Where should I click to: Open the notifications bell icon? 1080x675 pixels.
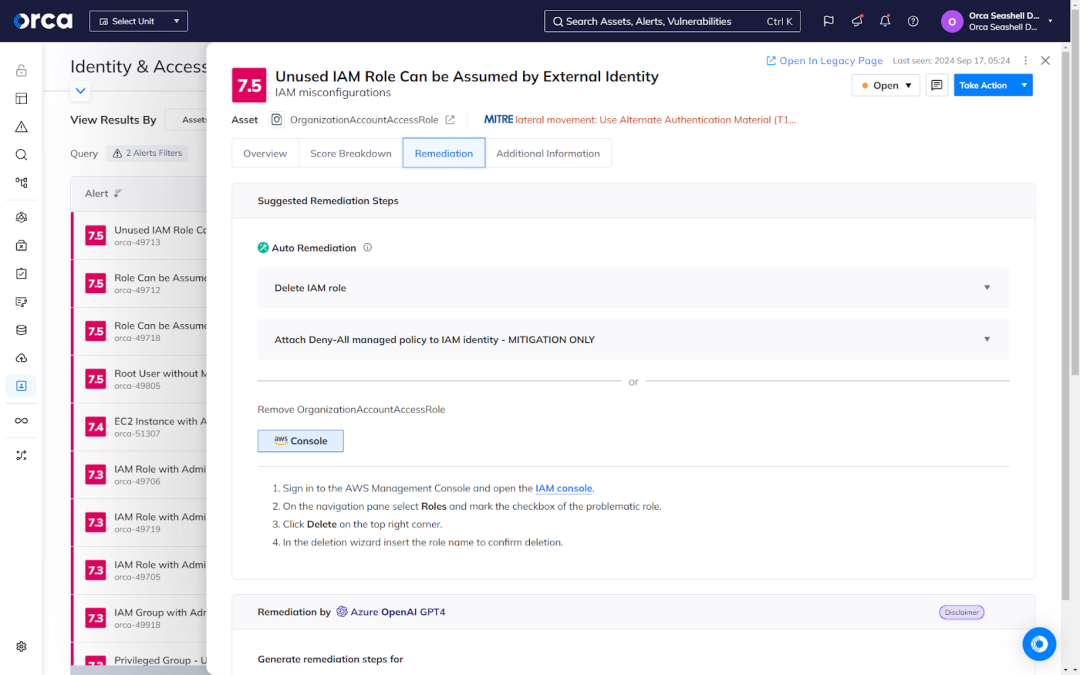(x=885, y=21)
